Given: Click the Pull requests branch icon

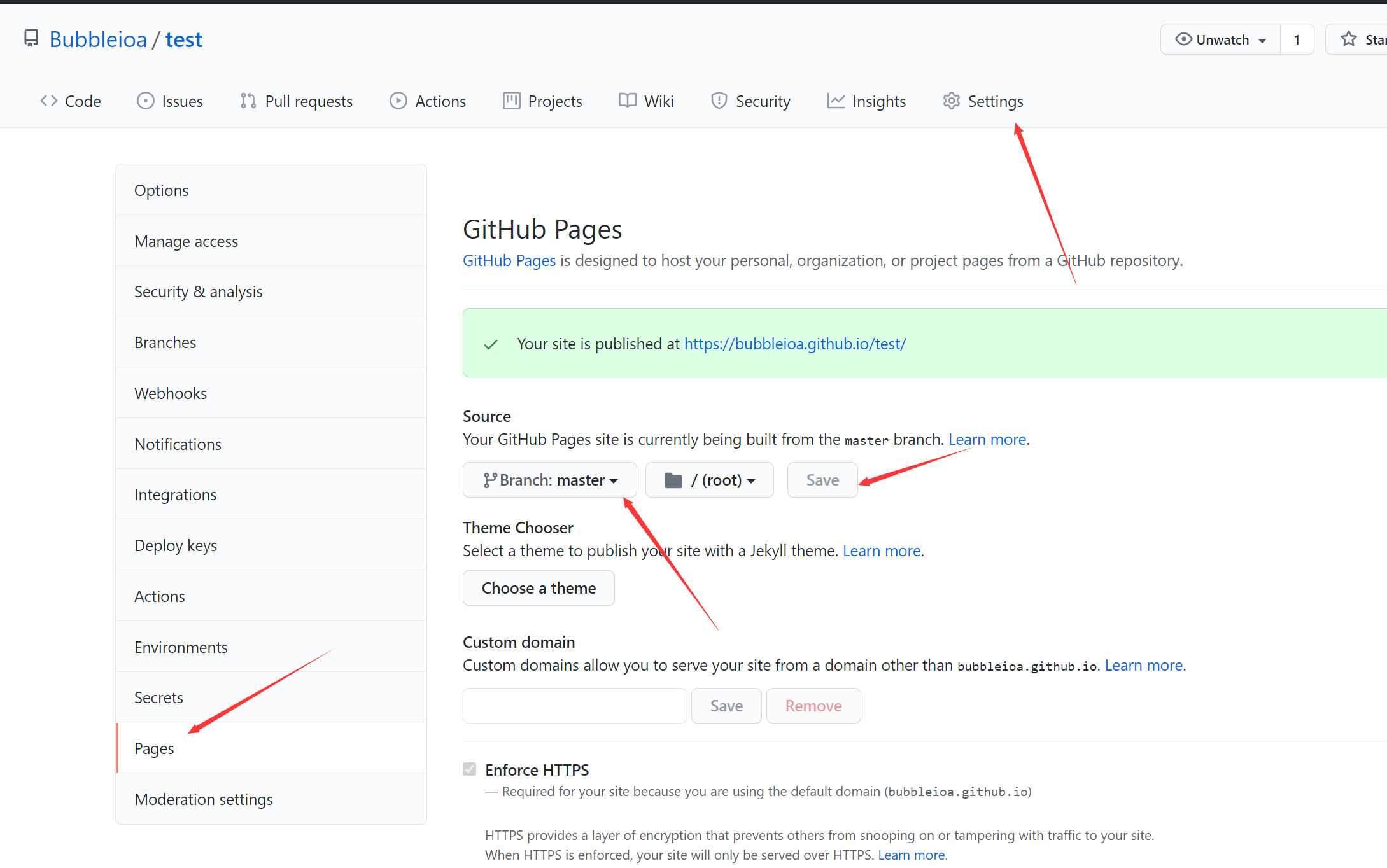Looking at the screenshot, I should pos(248,101).
